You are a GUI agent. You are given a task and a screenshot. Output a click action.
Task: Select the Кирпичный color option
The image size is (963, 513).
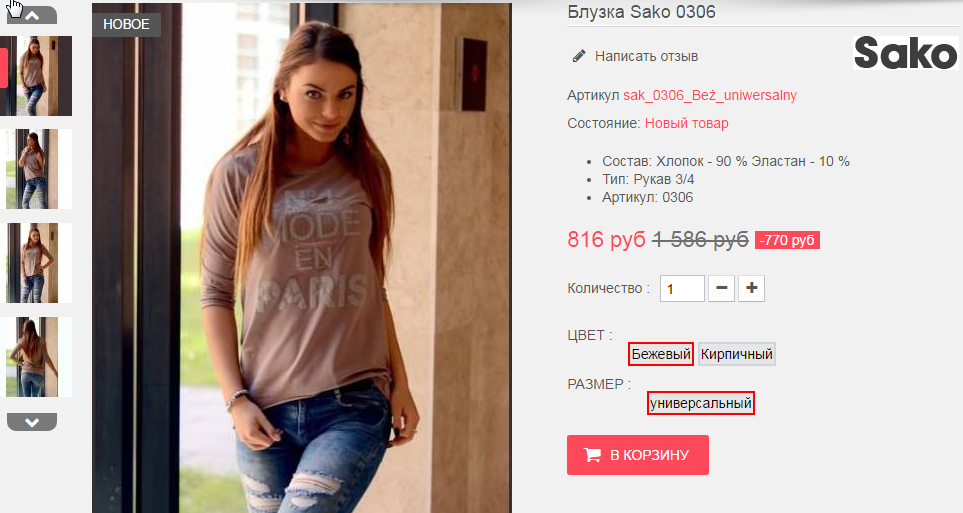pyautogui.click(x=736, y=354)
